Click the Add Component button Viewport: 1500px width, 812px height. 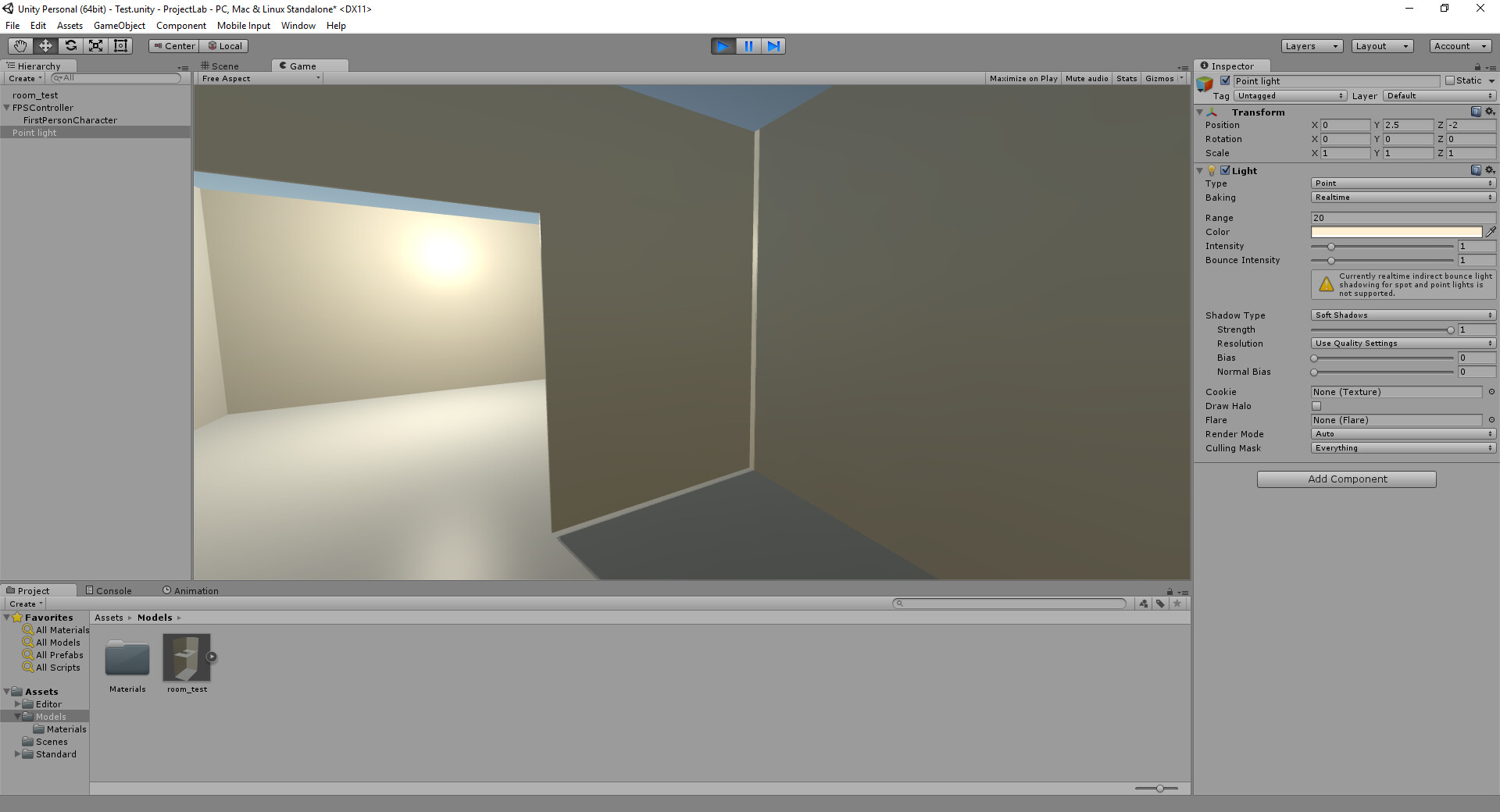pyautogui.click(x=1345, y=479)
